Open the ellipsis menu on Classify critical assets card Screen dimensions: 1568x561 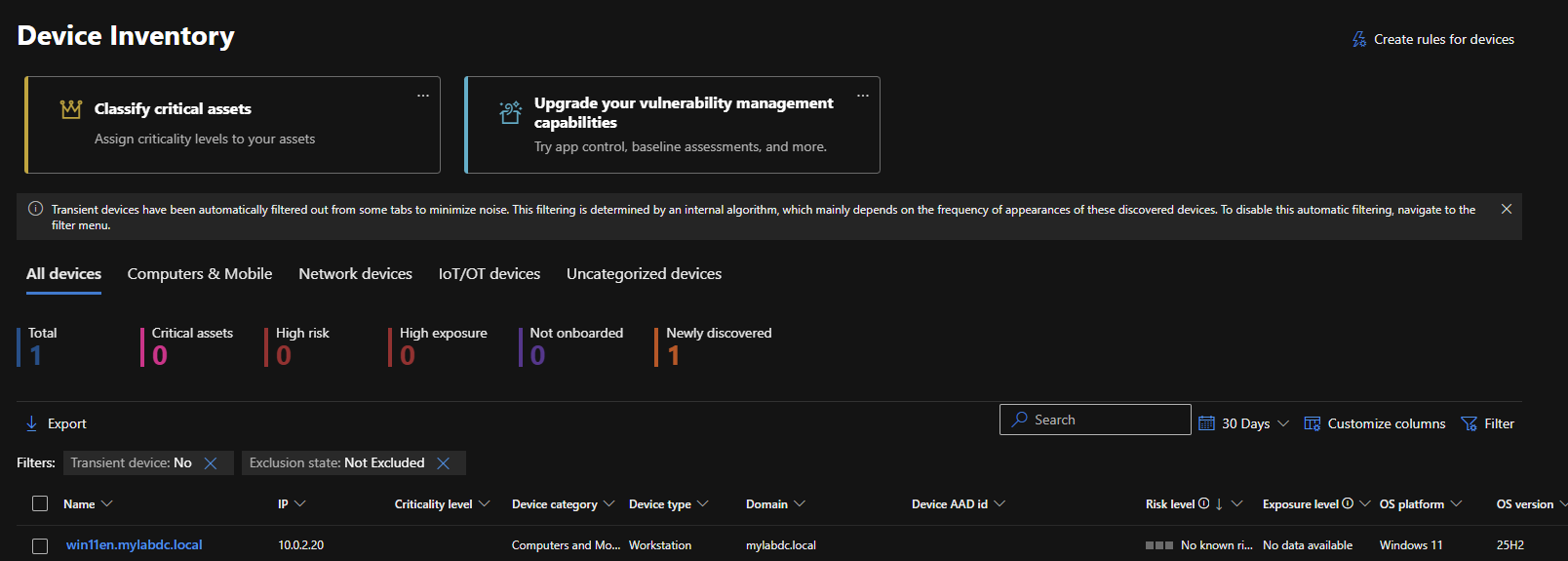(x=423, y=96)
